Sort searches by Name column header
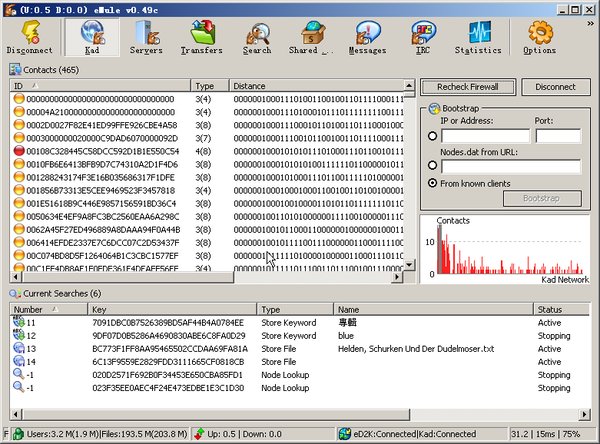Image resolution: width=600 pixels, height=444 pixels. 433,309
